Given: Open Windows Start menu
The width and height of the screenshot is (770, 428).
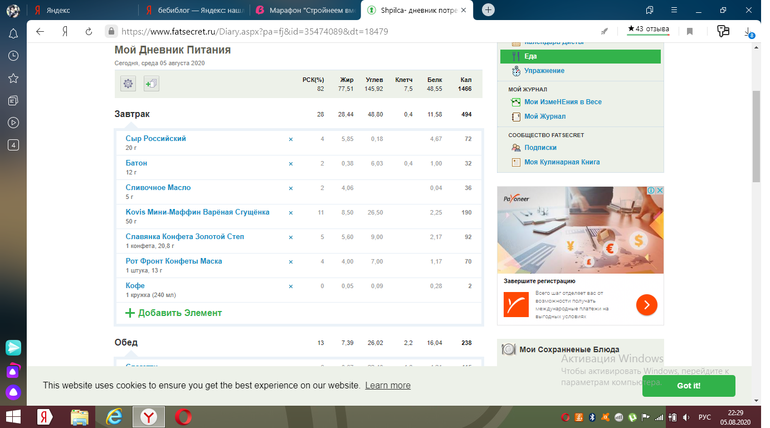Looking at the screenshot, I should tap(13, 417).
